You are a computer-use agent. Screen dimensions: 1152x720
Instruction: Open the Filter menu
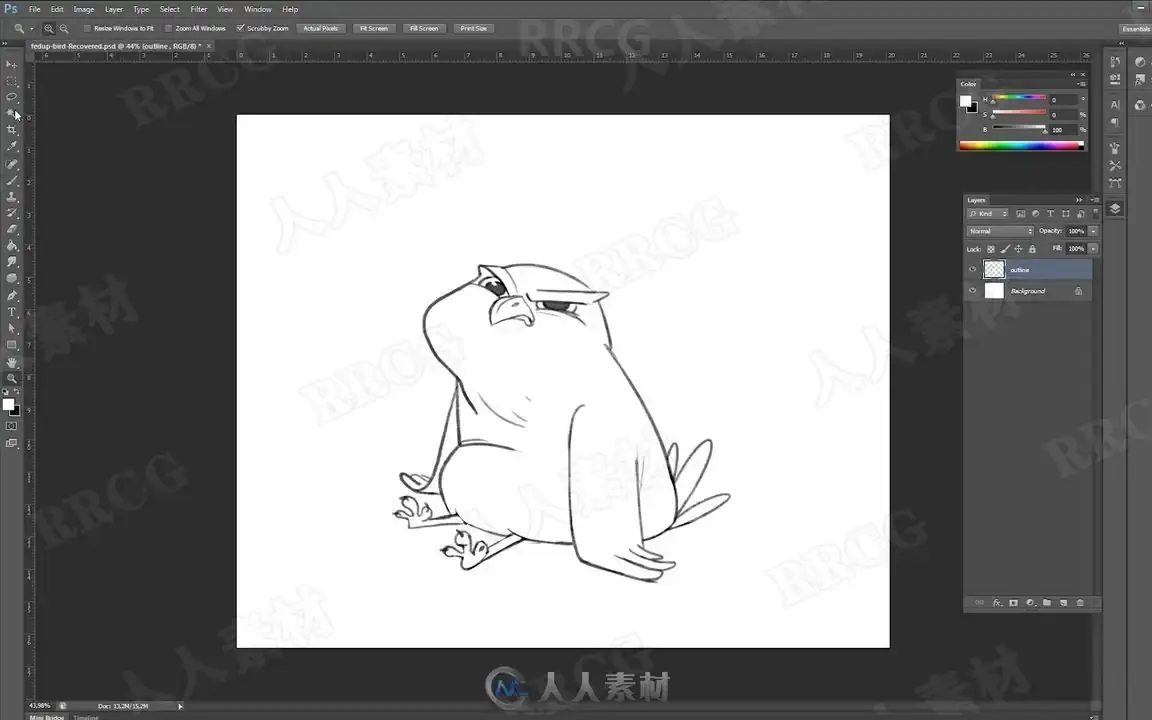(x=198, y=10)
